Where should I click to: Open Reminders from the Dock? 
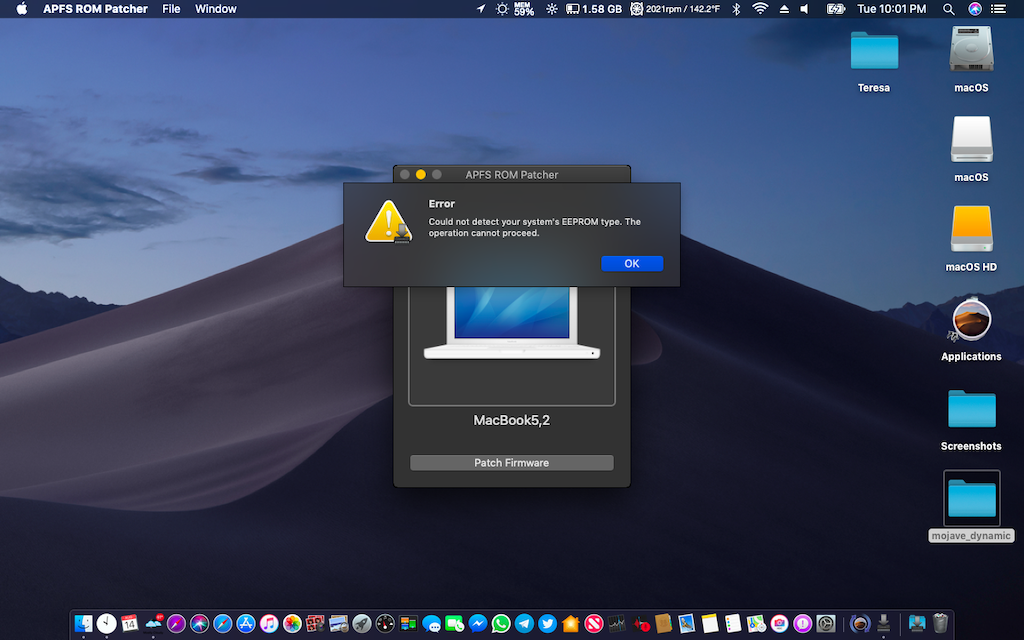coord(733,624)
